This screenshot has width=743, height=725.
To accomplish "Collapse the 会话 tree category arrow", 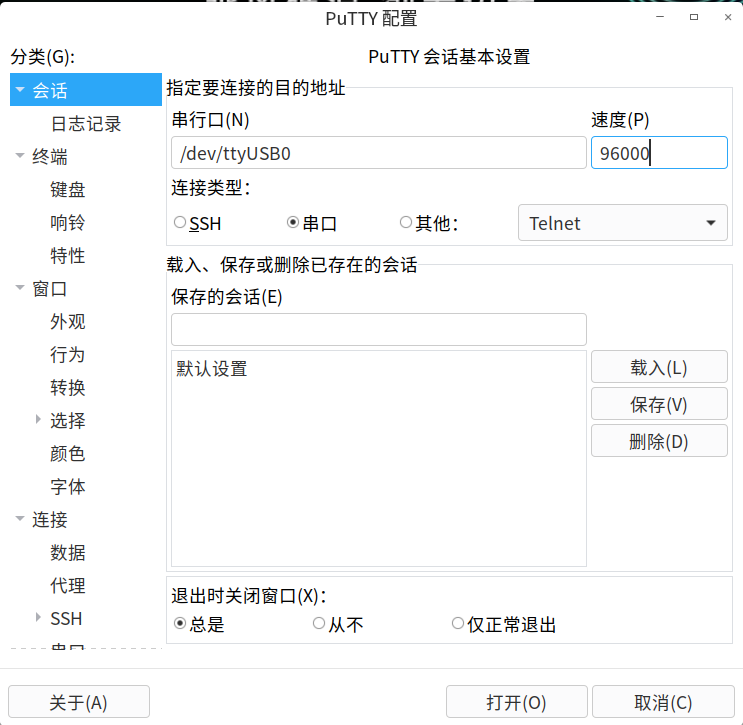I will [20, 89].
